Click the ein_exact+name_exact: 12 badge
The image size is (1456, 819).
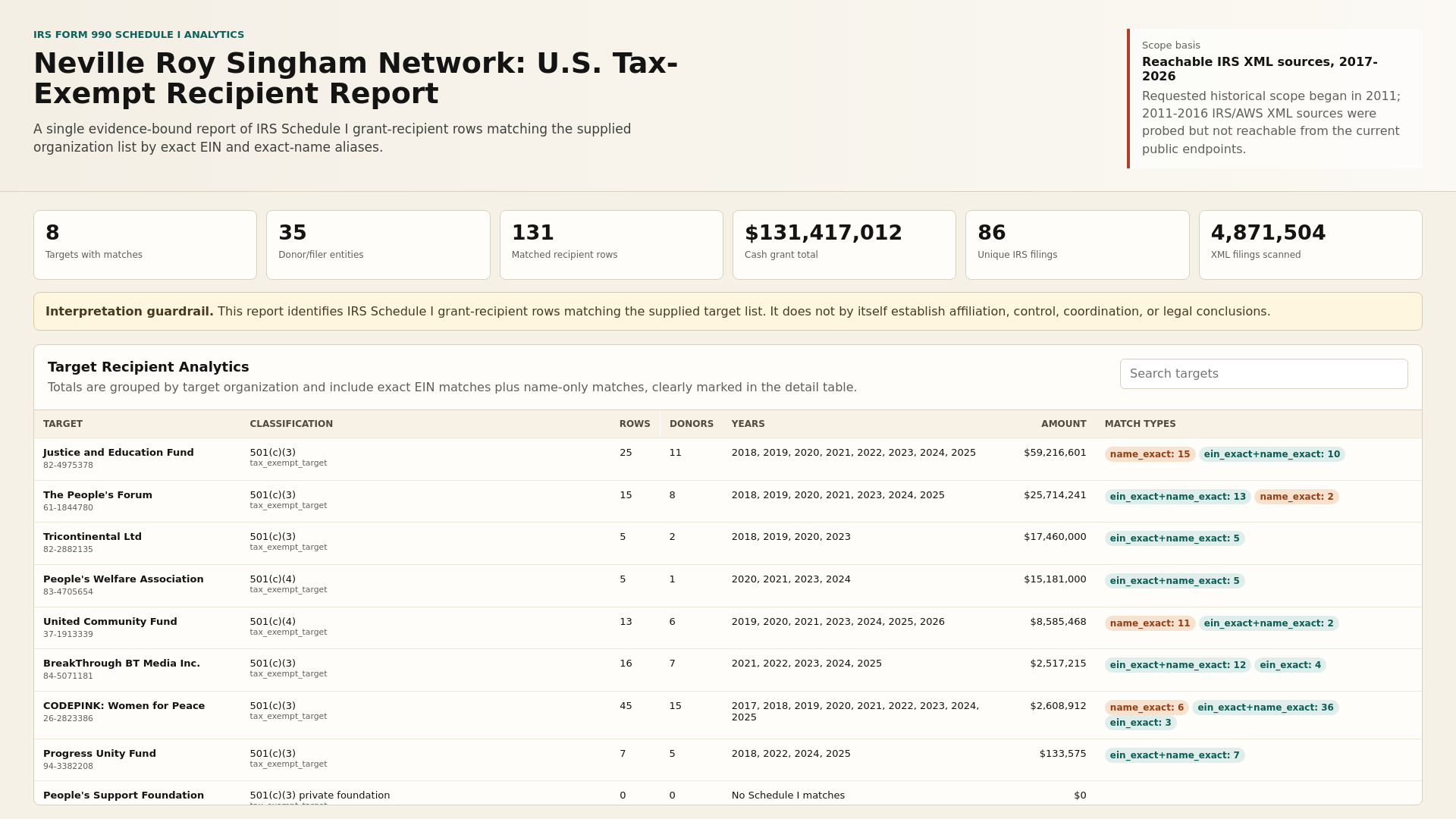pos(1178,665)
